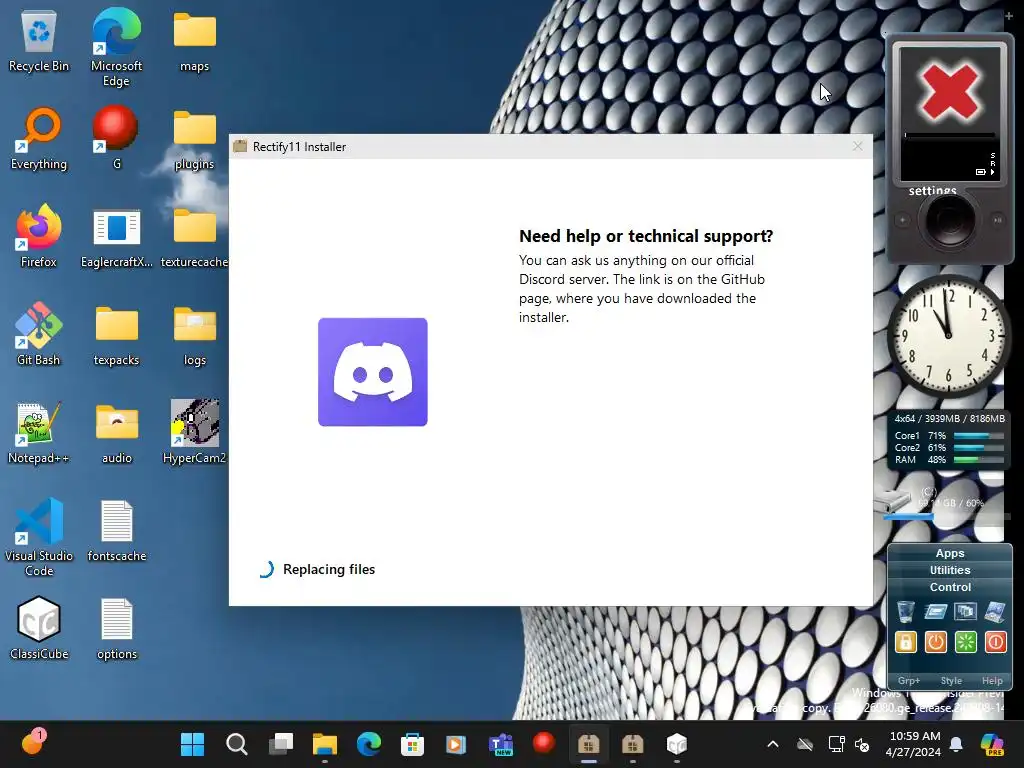The image size is (1024, 768).
Task: Open the widgets icon with notification badge
Action: pyautogui.click(x=33, y=742)
